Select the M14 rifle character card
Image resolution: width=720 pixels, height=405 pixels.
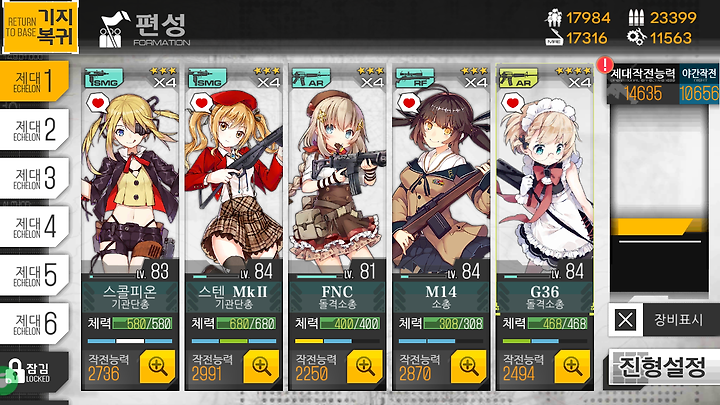pos(441,228)
